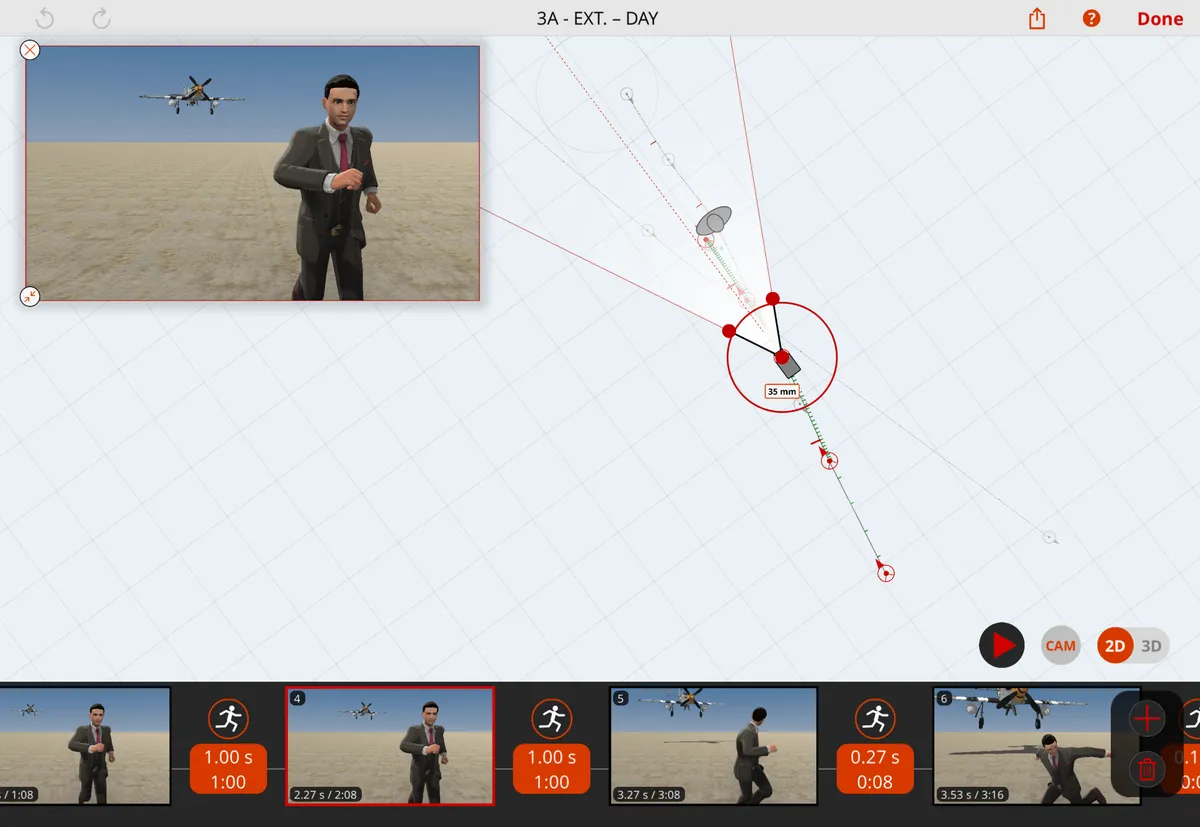Open the 1.00 s duration after keyframe 4
Viewport: 1200px width, 827px height.
(551, 769)
